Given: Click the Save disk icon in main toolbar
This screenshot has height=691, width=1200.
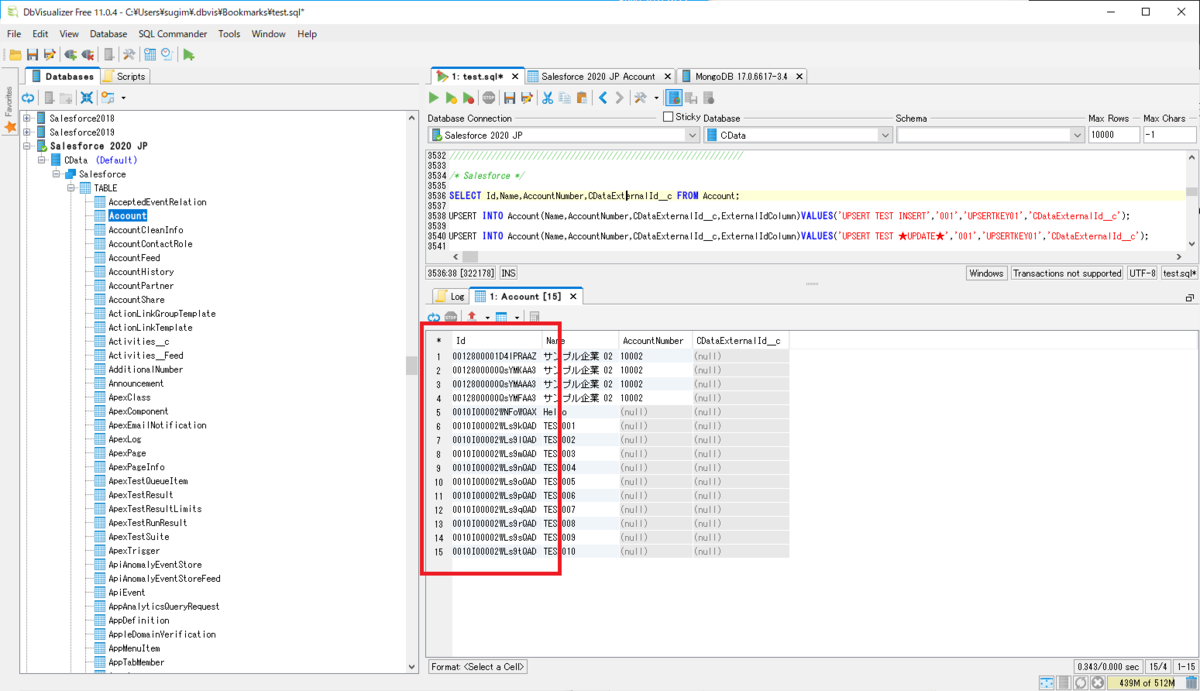Looking at the screenshot, I should [32, 55].
